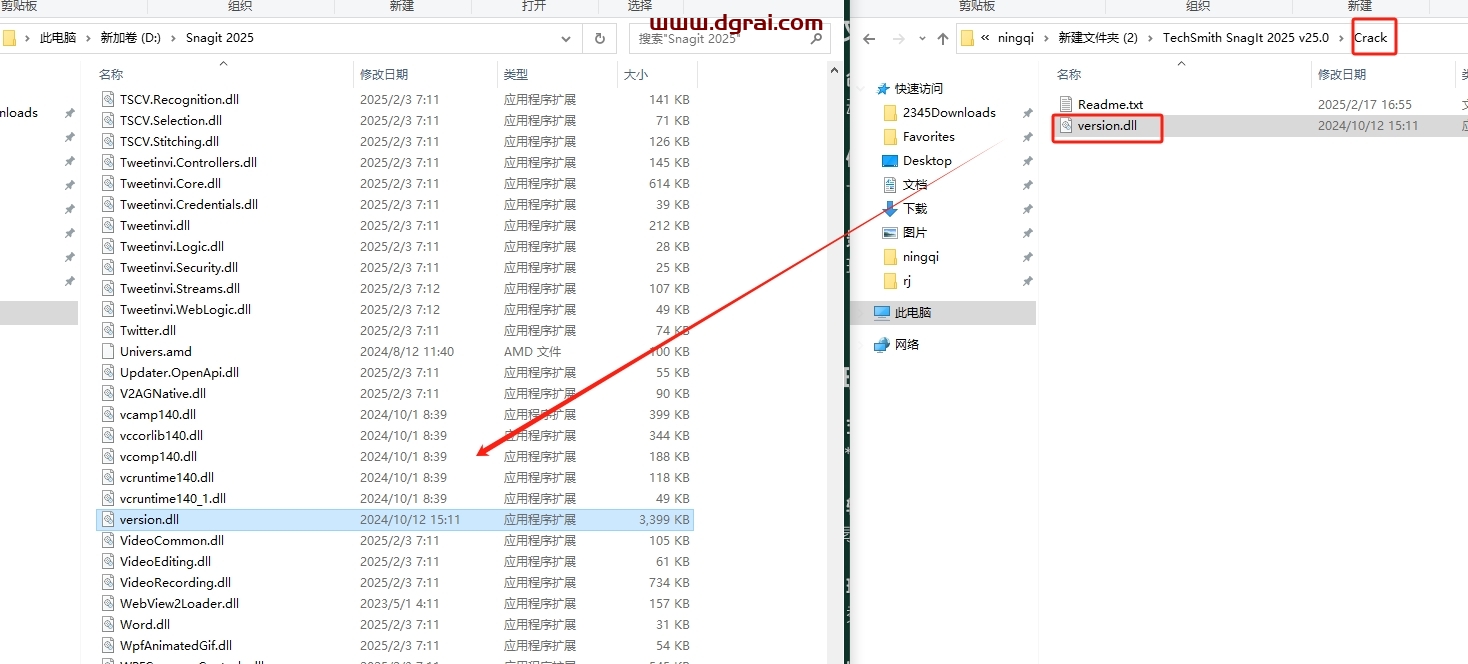Click 新建文件夹 (2) breadcrumb segment

1098,38
